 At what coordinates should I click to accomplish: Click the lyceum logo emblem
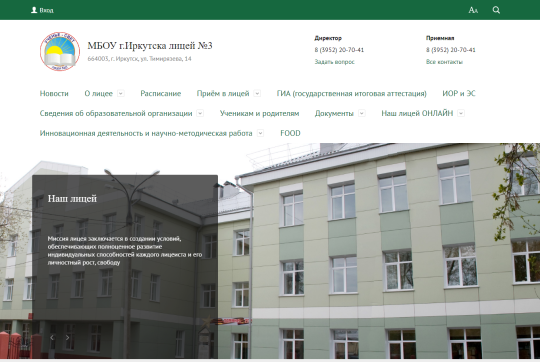click(60, 51)
